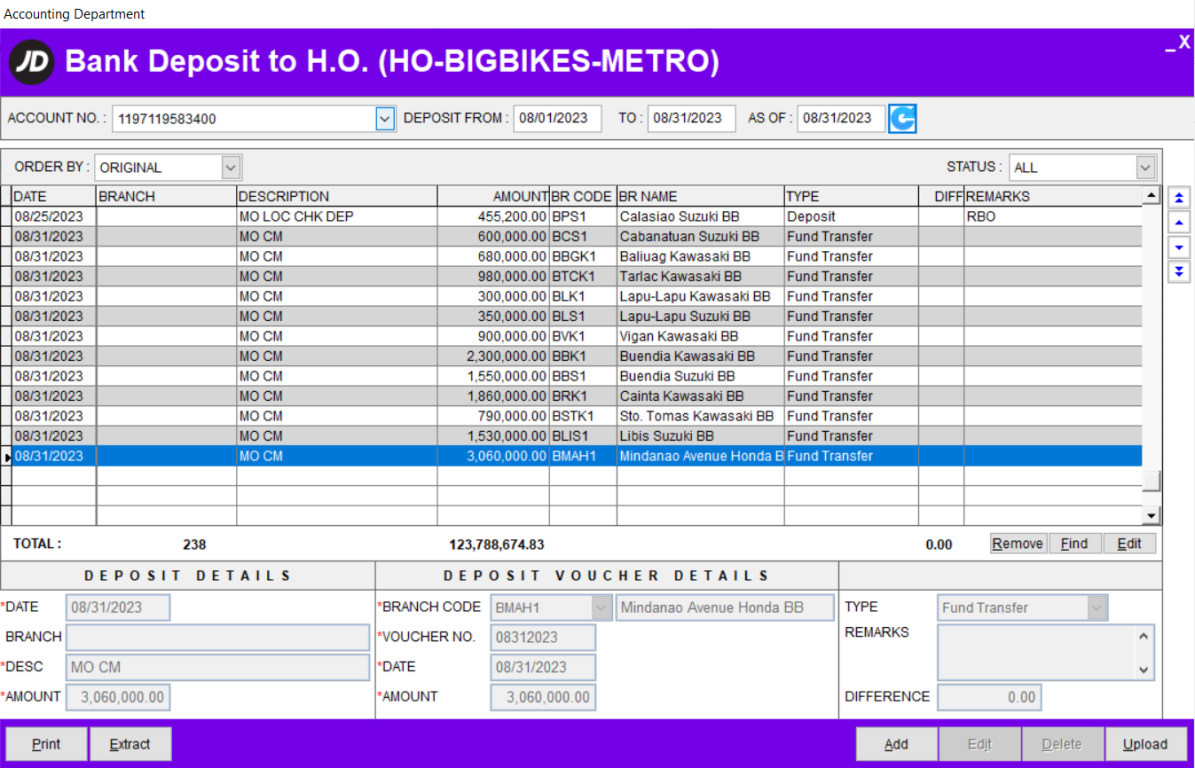Click the blue refresh icon beside AS OF
This screenshot has width=1195, height=768.
point(902,119)
